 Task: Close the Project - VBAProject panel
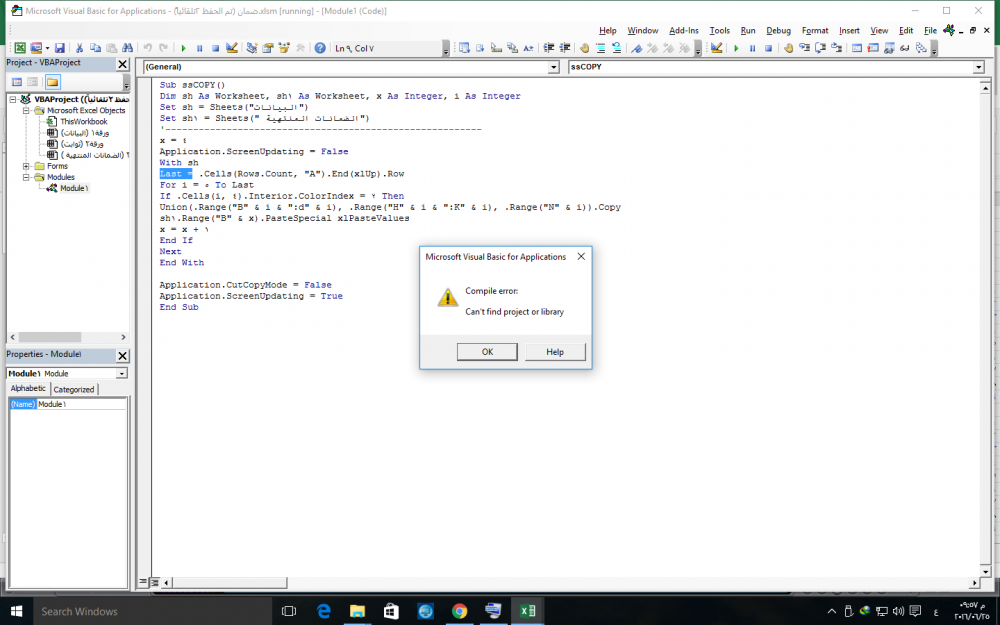(x=122, y=64)
